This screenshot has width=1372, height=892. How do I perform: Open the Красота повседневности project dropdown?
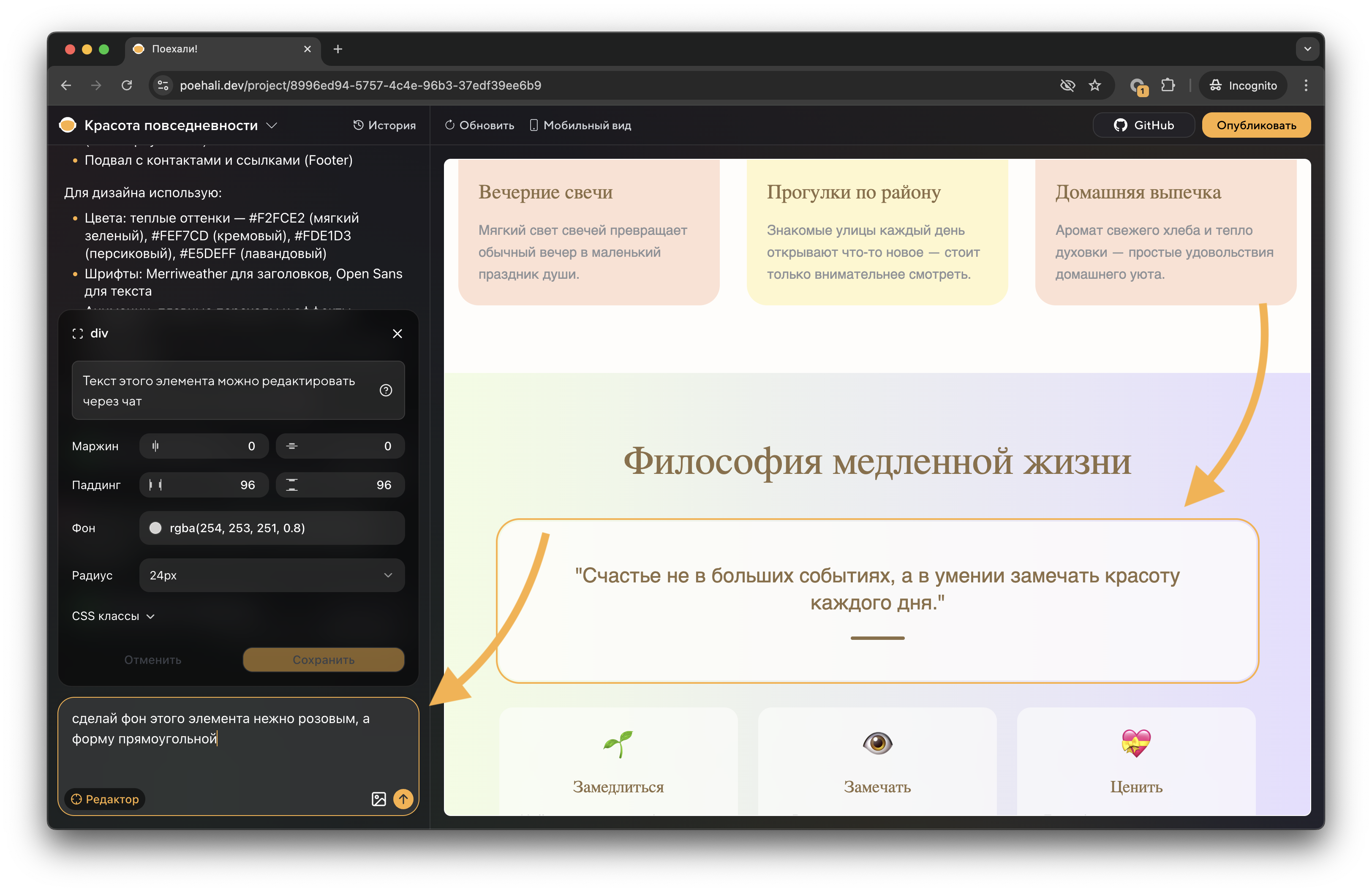click(272, 125)
